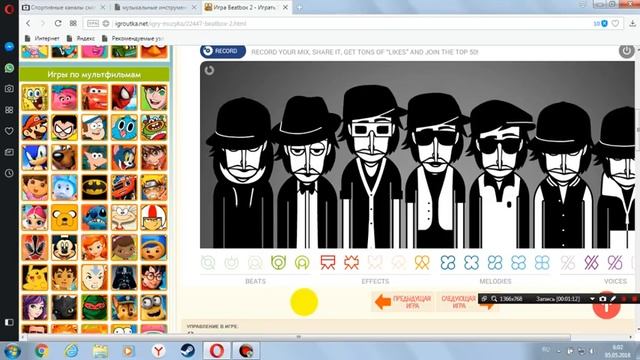Click the RECORD button in the game
This screenshot has width=640, height=360.
coord(223,51)
